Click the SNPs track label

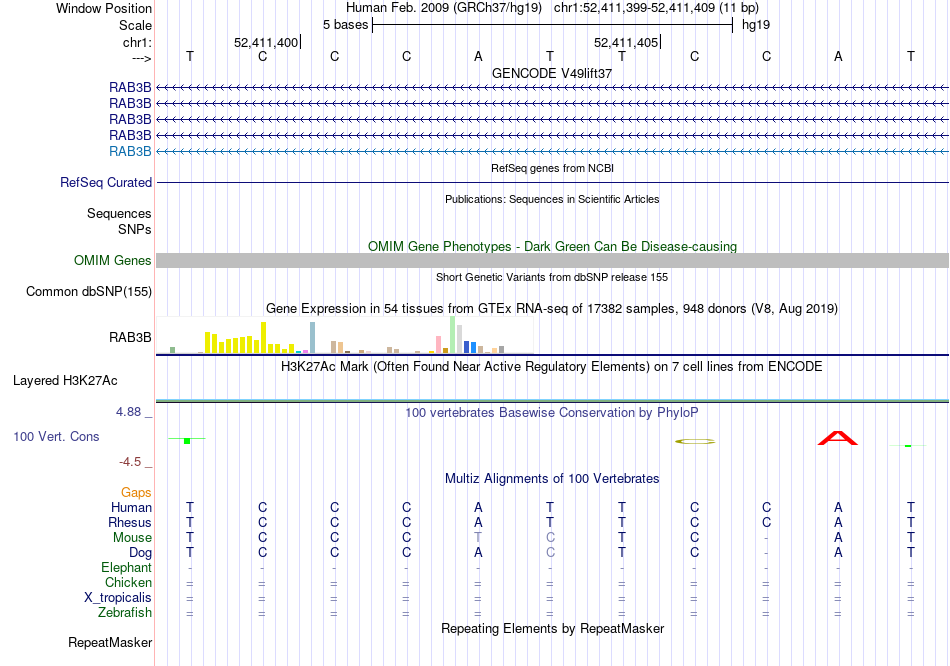135,229
